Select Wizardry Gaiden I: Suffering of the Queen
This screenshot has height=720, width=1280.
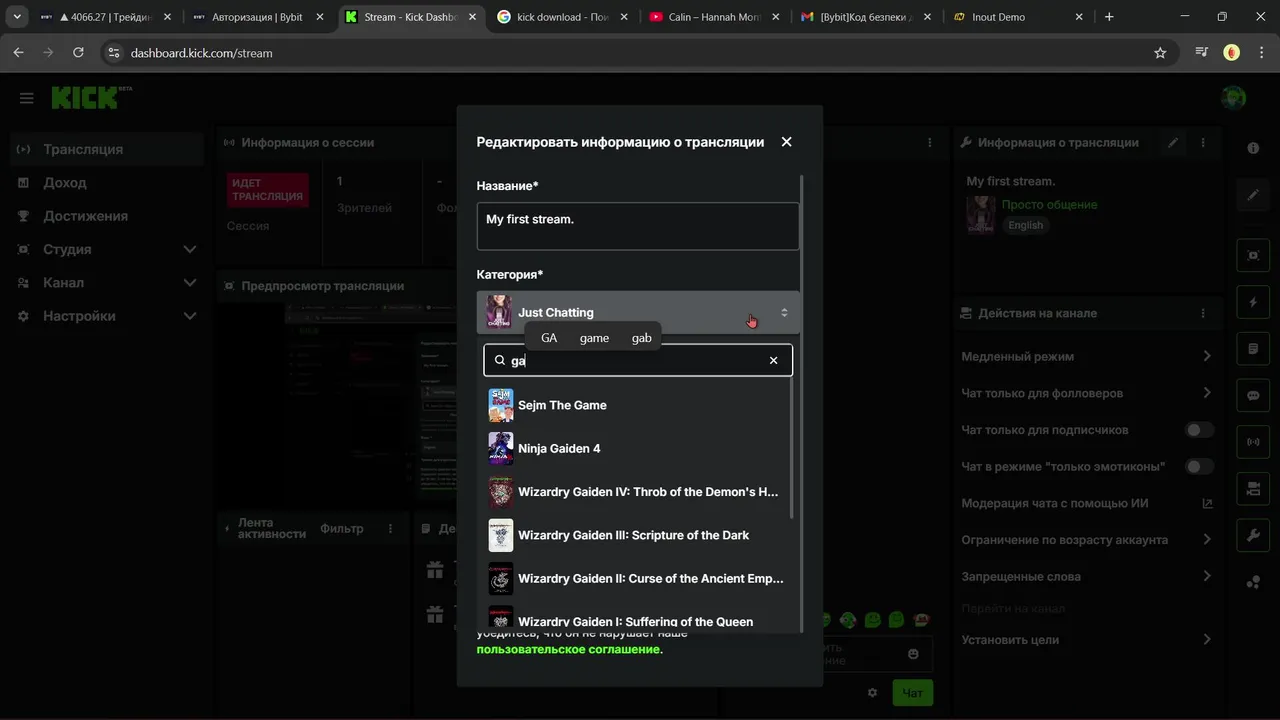(x=637, y=619)
